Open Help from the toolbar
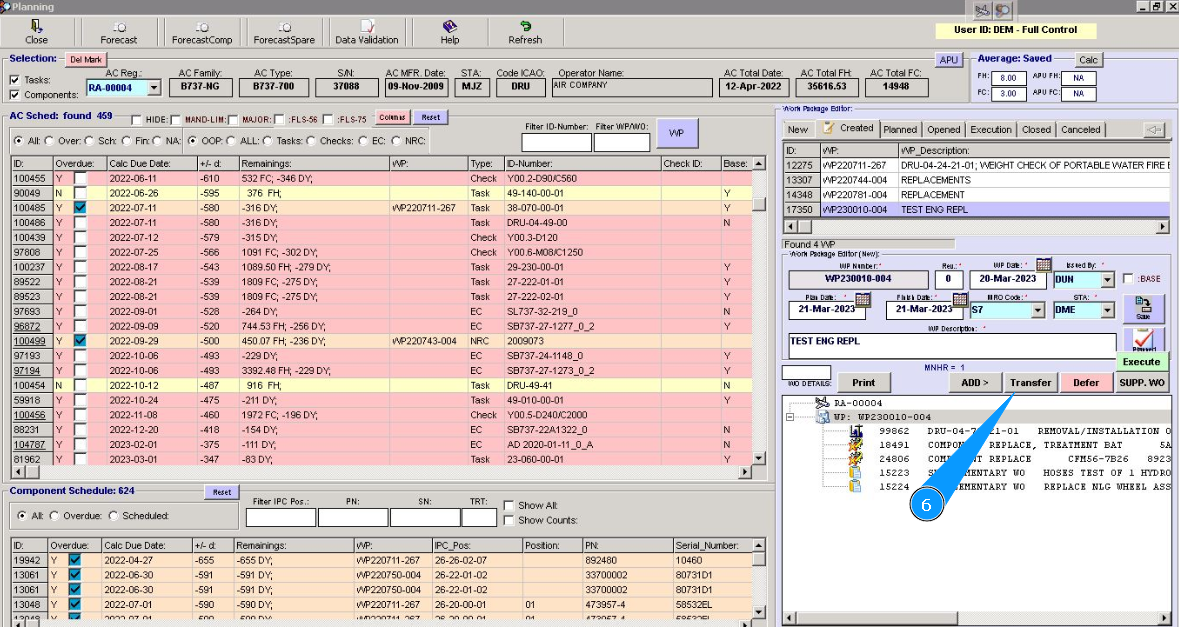Viewport: 1179px width, 629px height. [x=450, y=31]
